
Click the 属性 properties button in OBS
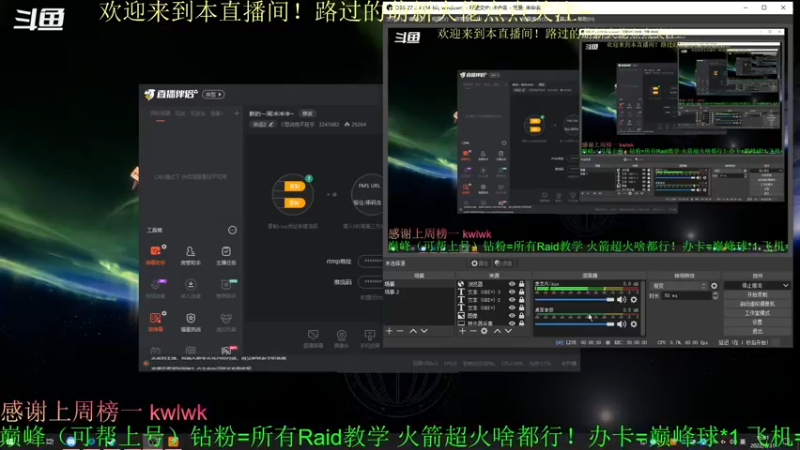(478, 263)
